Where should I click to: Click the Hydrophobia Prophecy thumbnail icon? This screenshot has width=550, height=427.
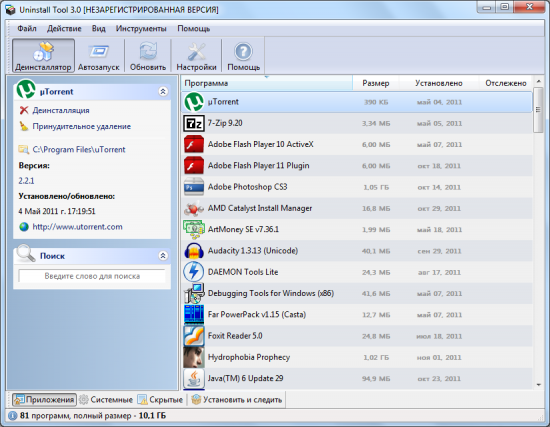(x=194, y=357)
